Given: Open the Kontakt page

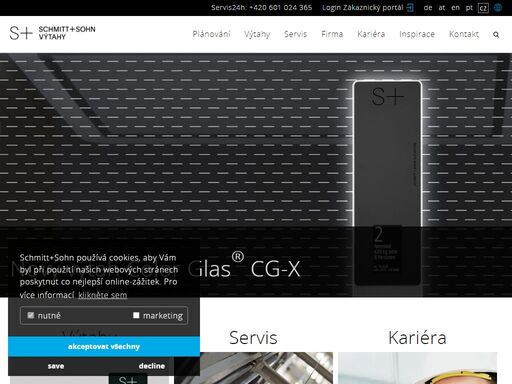Looking at the screenshot, I should point(464,34).
